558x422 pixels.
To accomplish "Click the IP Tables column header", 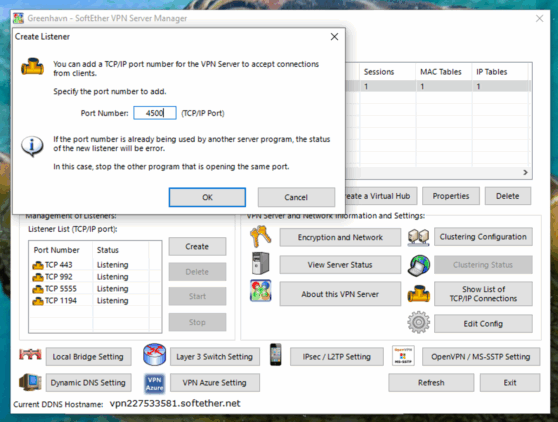I will click(x=500, y=72).
